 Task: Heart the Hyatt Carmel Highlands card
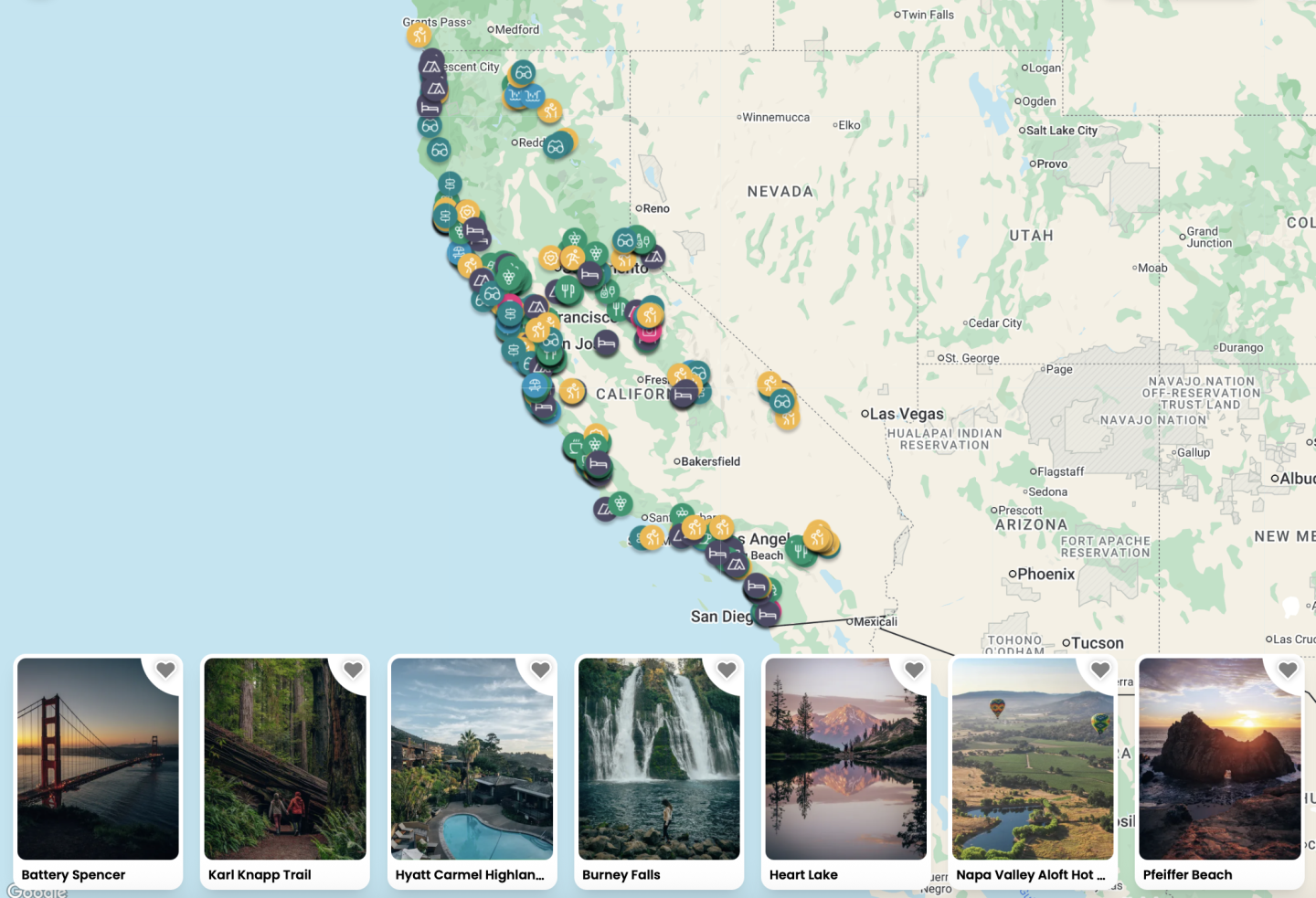[x=539, y=670]
